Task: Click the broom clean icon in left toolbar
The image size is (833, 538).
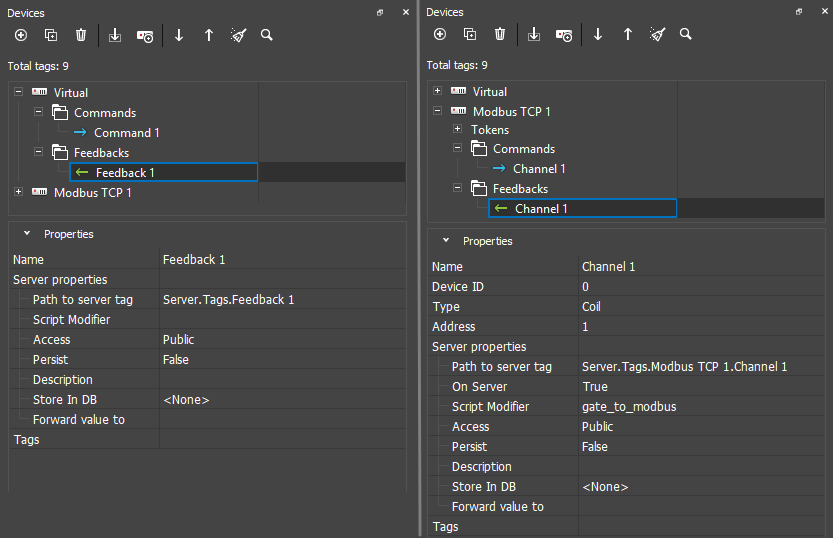Action: point(238,35)
